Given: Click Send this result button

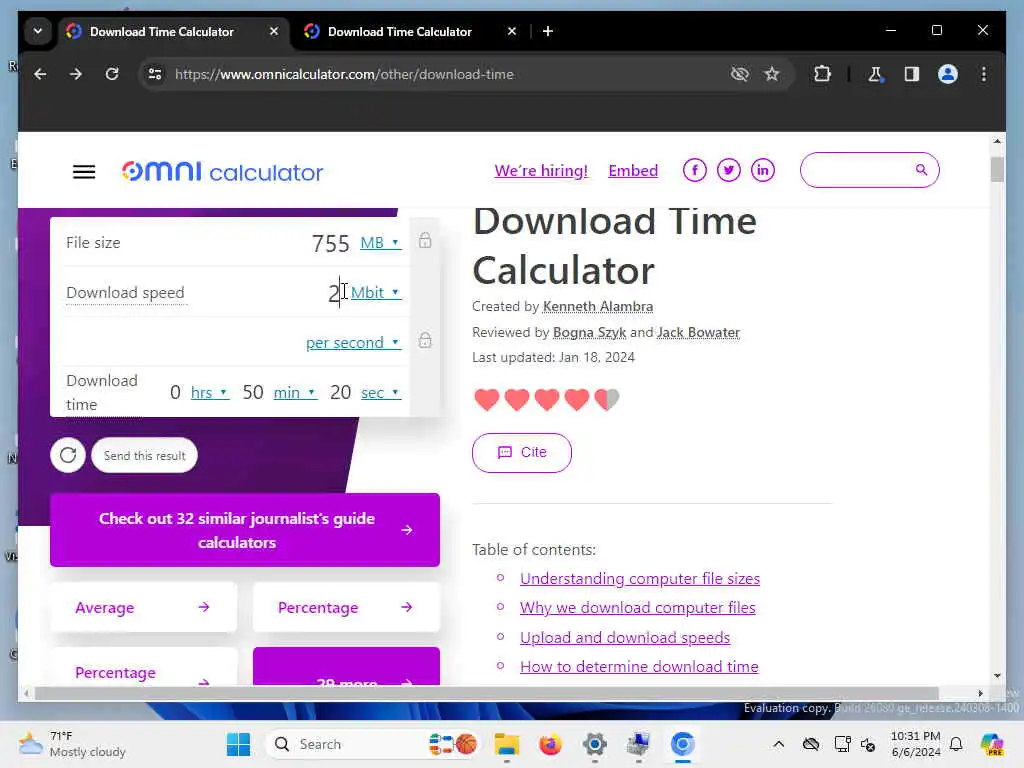Looking at the screenshot, I should (144, 455).
